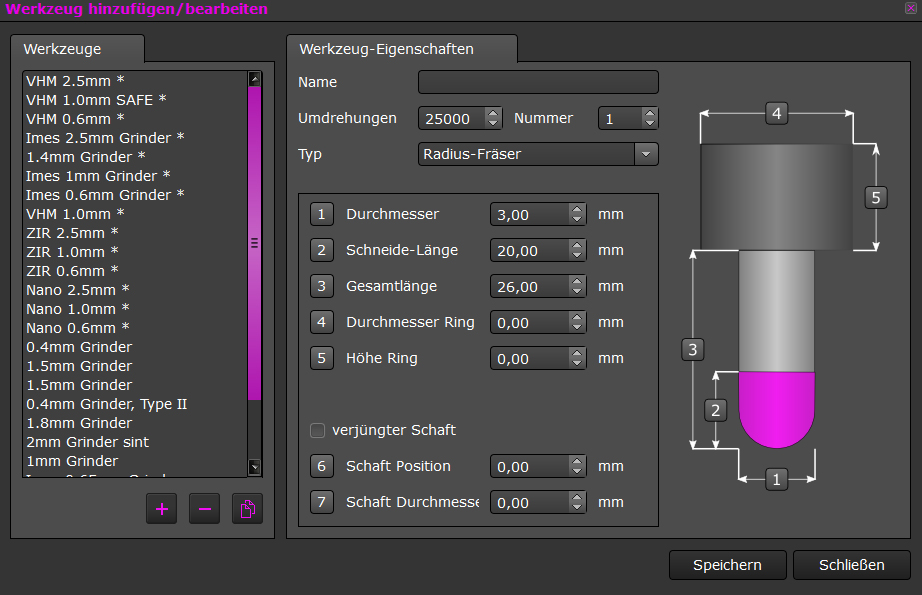Click the Umdrehungen value field

[452, 118]
